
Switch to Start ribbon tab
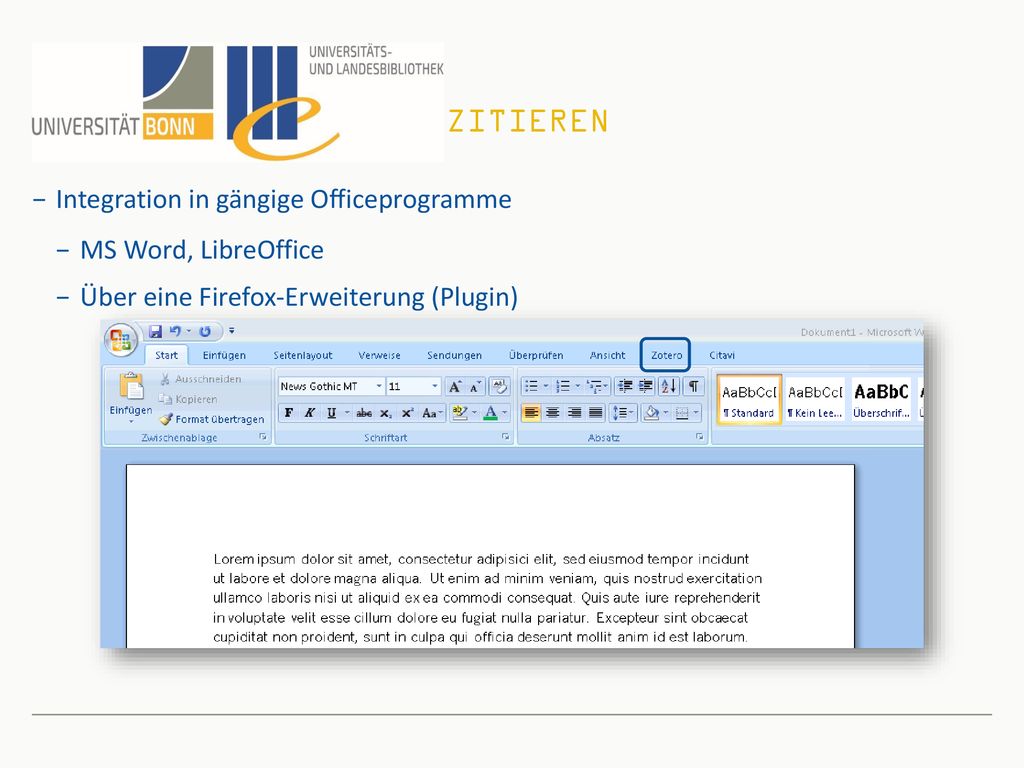(166, 355)
